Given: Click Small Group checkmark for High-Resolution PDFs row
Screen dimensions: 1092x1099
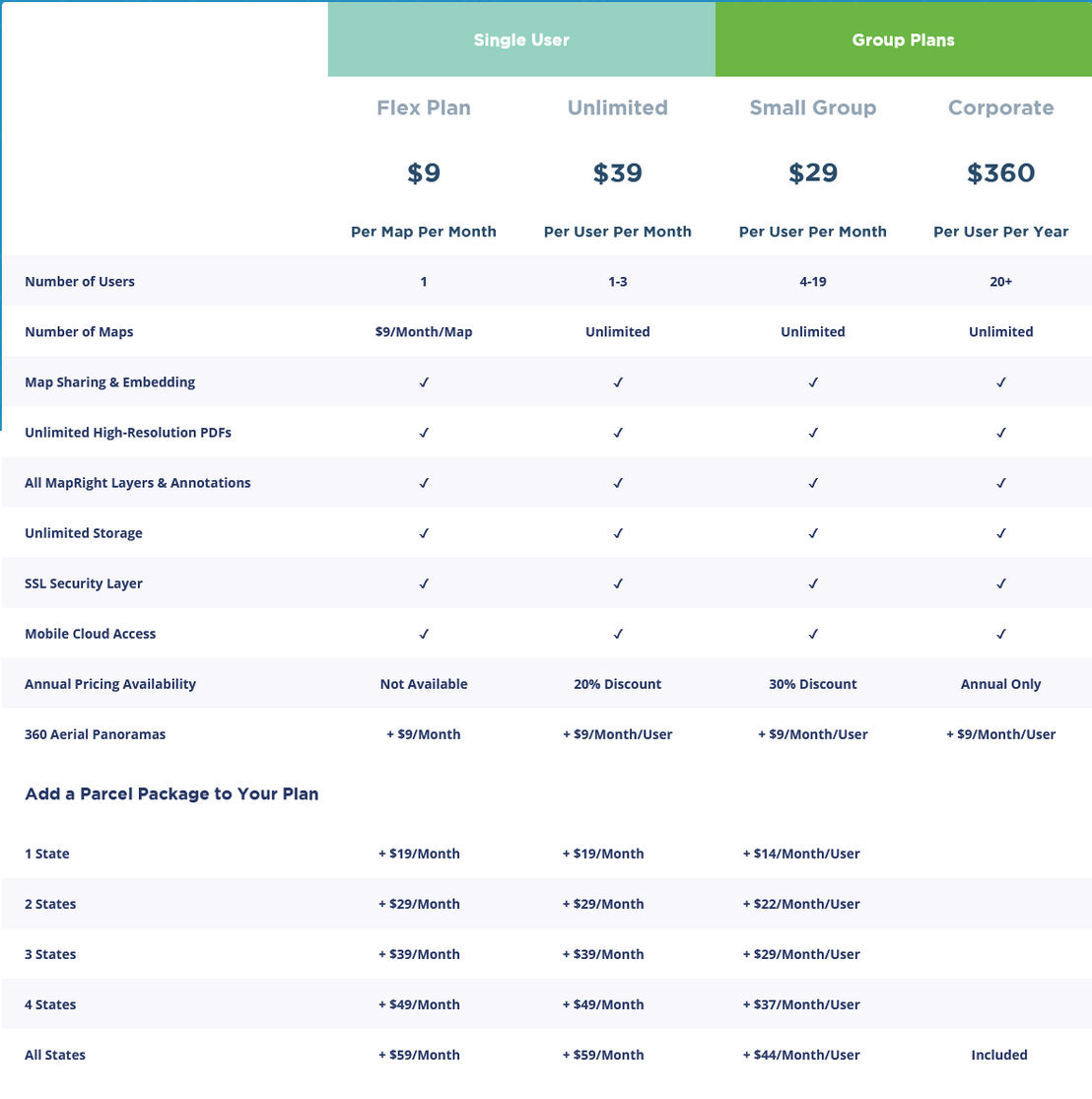Looking at the screenshot, I should click(813, 433).
